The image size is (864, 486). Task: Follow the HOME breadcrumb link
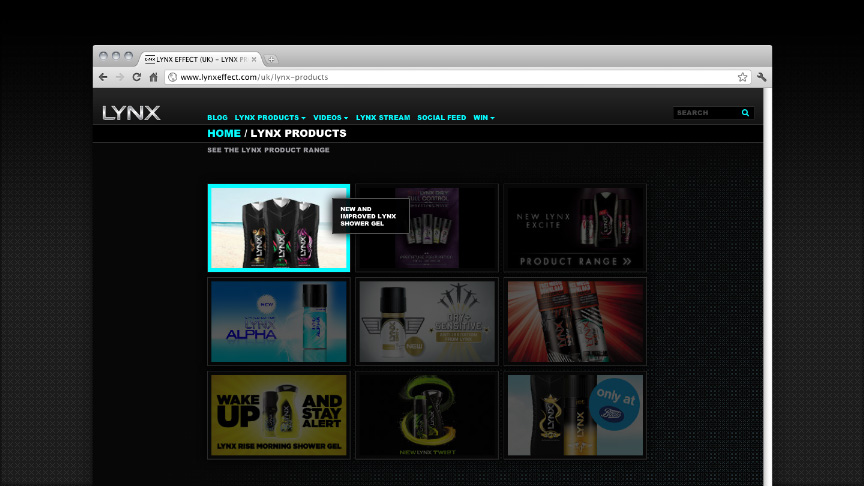(x=224, y=133)
